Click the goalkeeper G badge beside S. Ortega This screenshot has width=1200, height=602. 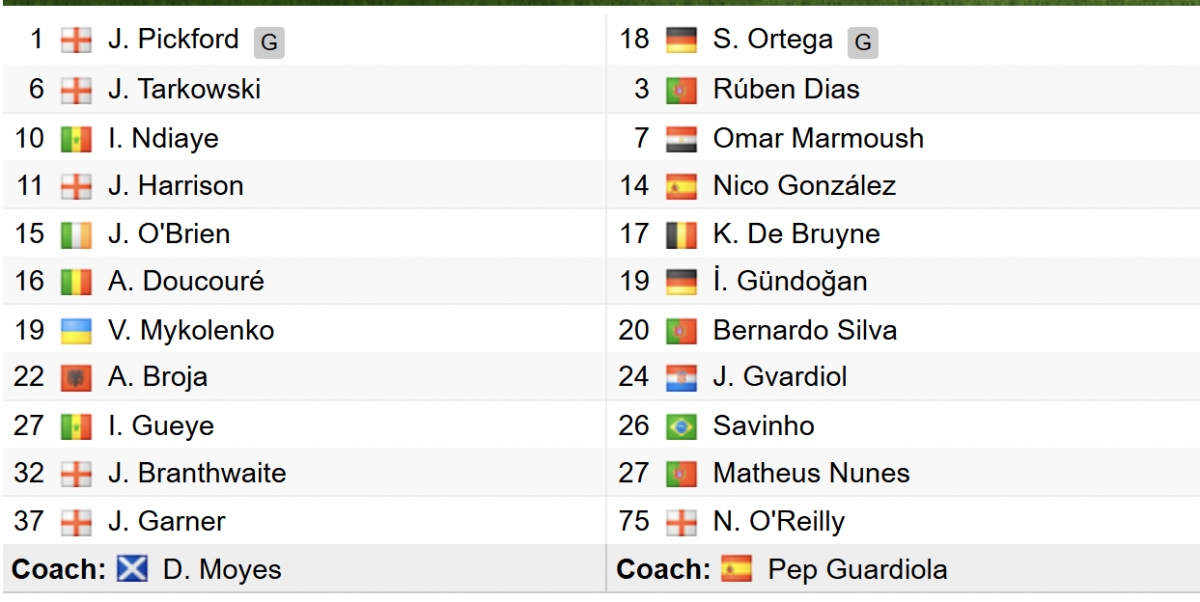(x=863, y=43)
